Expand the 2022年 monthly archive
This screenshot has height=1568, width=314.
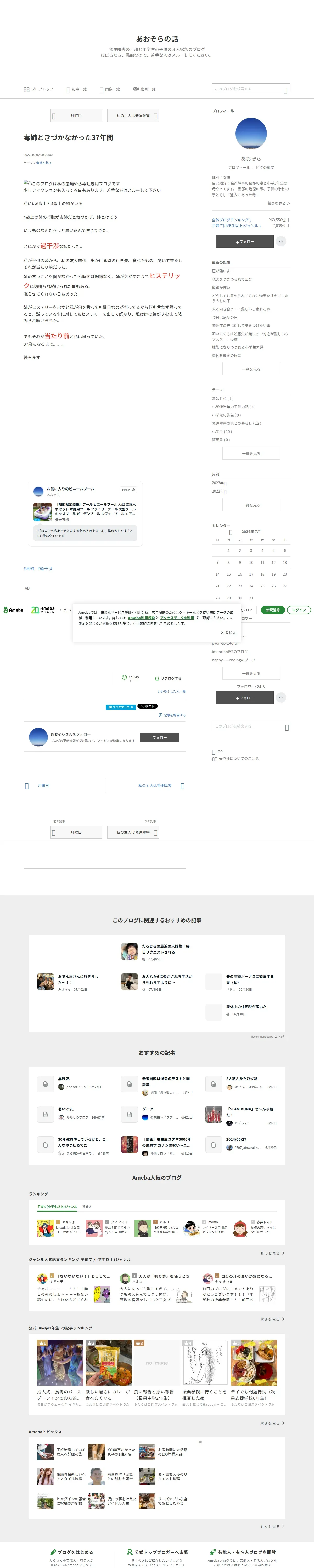(x=220, y=491)
